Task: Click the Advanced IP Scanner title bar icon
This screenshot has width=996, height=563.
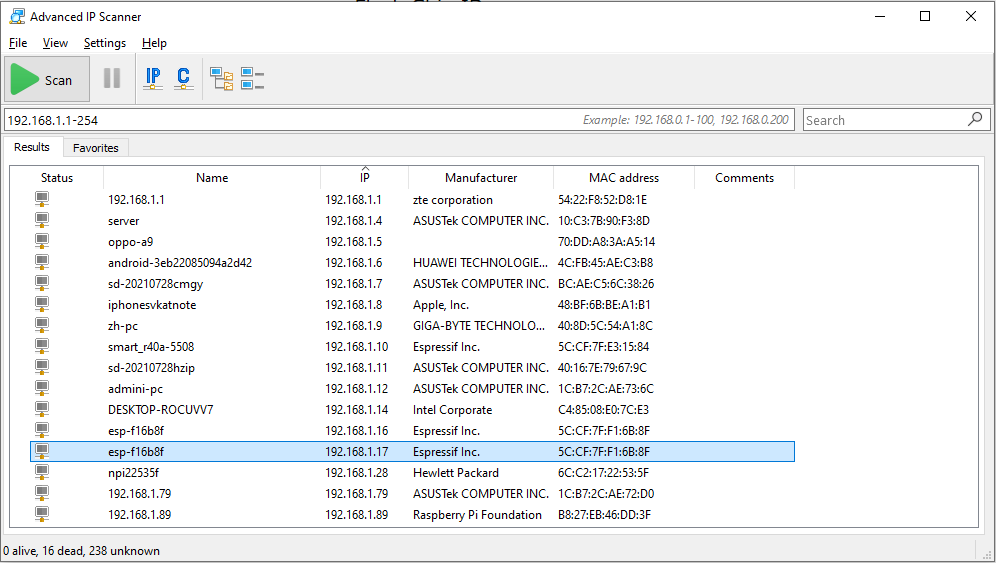Action: tap(17, 17)
